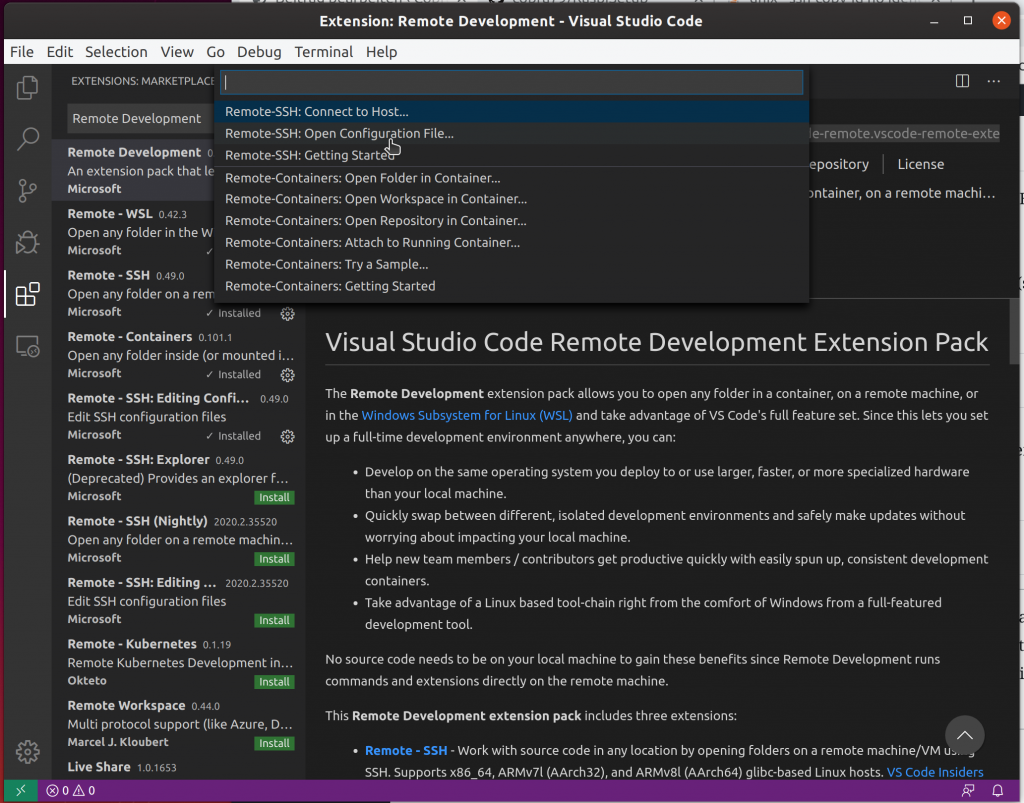Split the editor to the right
Viewport: 1024px width, 803px height.
point(962,81)
